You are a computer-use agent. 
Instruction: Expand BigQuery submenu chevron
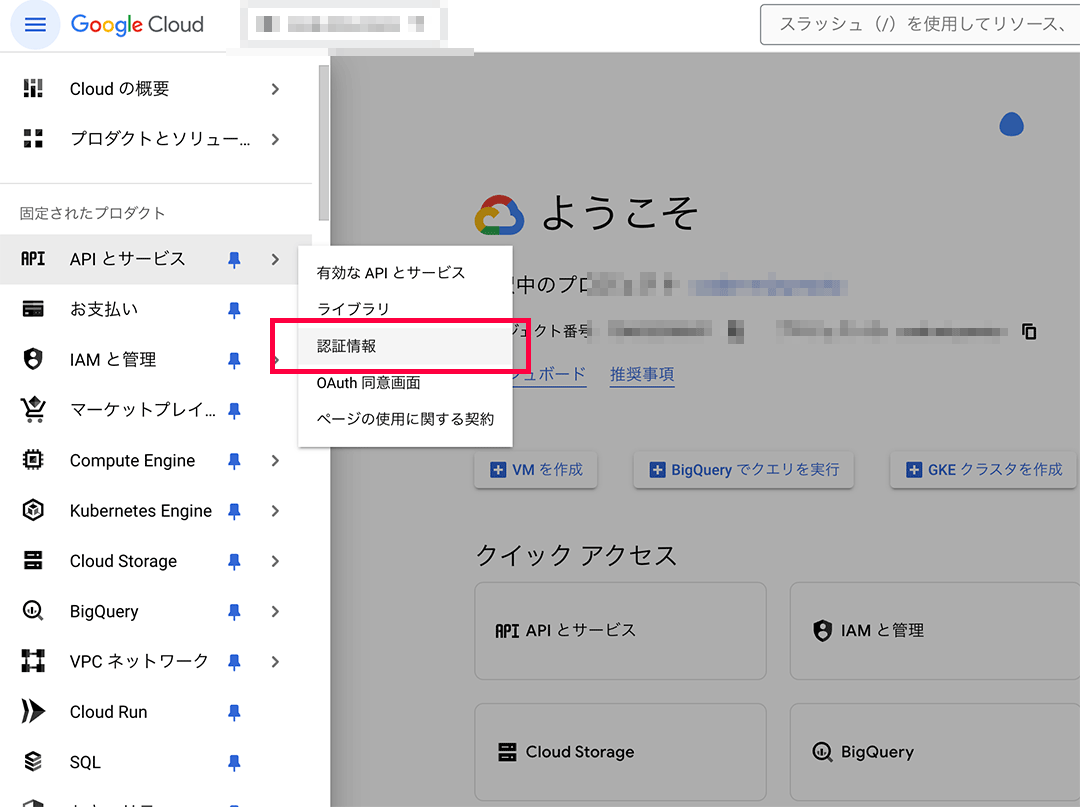click(x=275, y=611)
